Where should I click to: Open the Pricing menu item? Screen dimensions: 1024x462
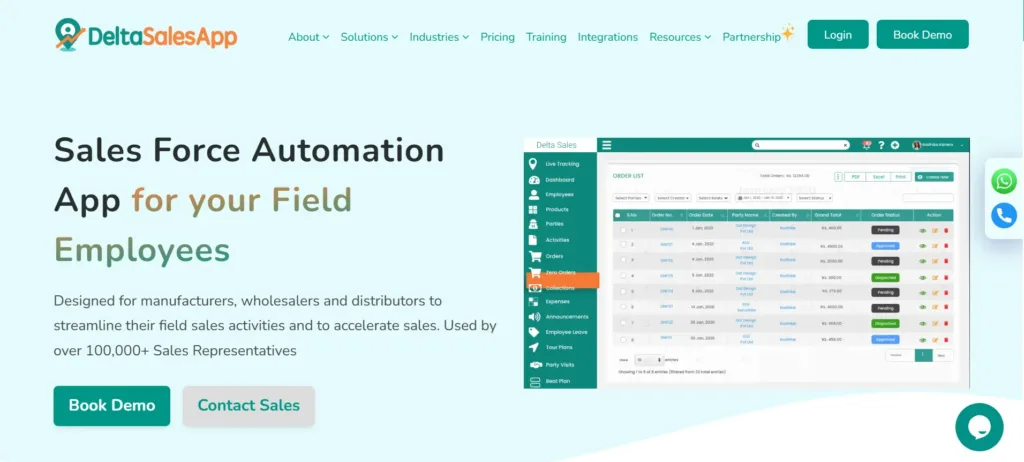coord(497,37)
